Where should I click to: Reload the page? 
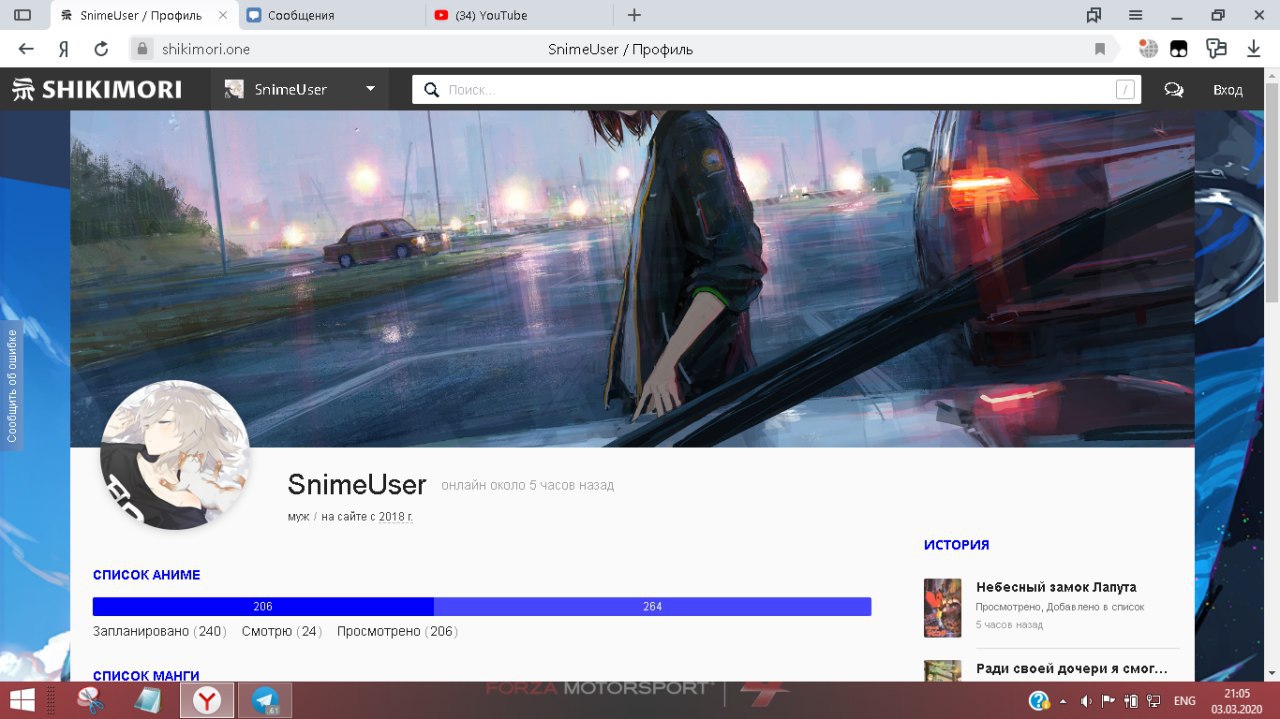[x=101, y=49]
